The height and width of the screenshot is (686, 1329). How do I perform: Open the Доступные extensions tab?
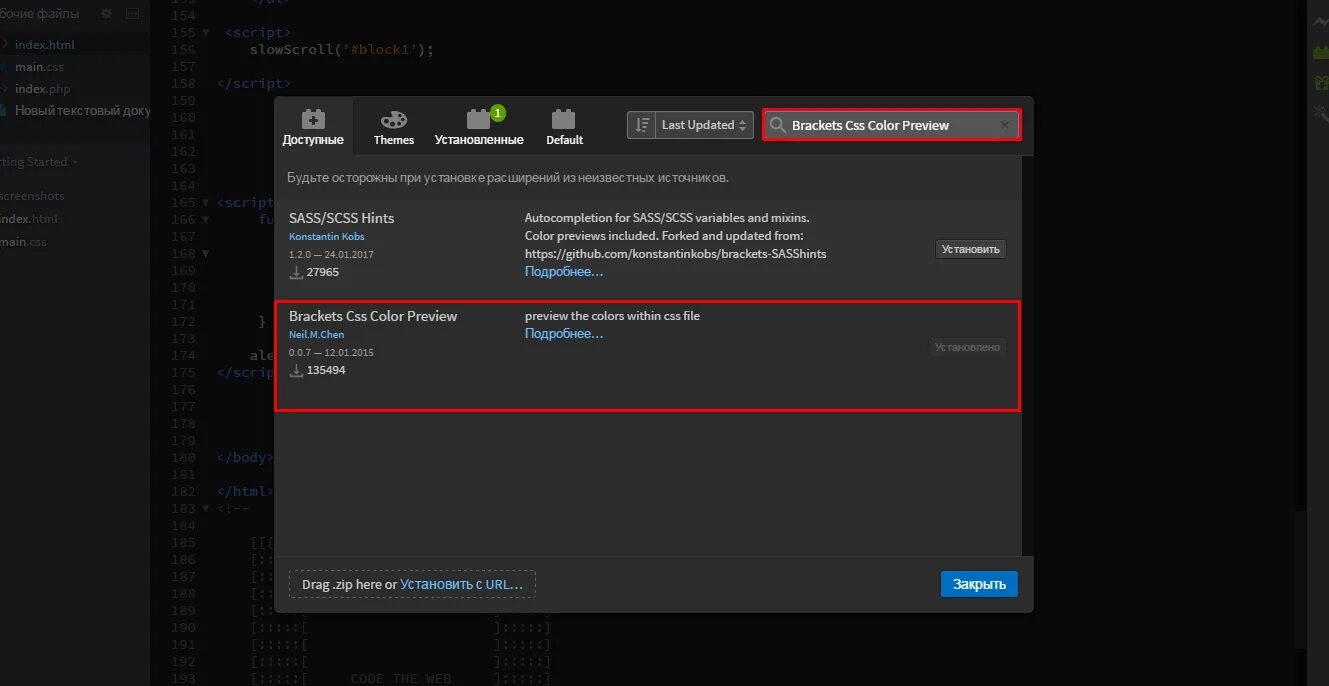pos(313,127)
